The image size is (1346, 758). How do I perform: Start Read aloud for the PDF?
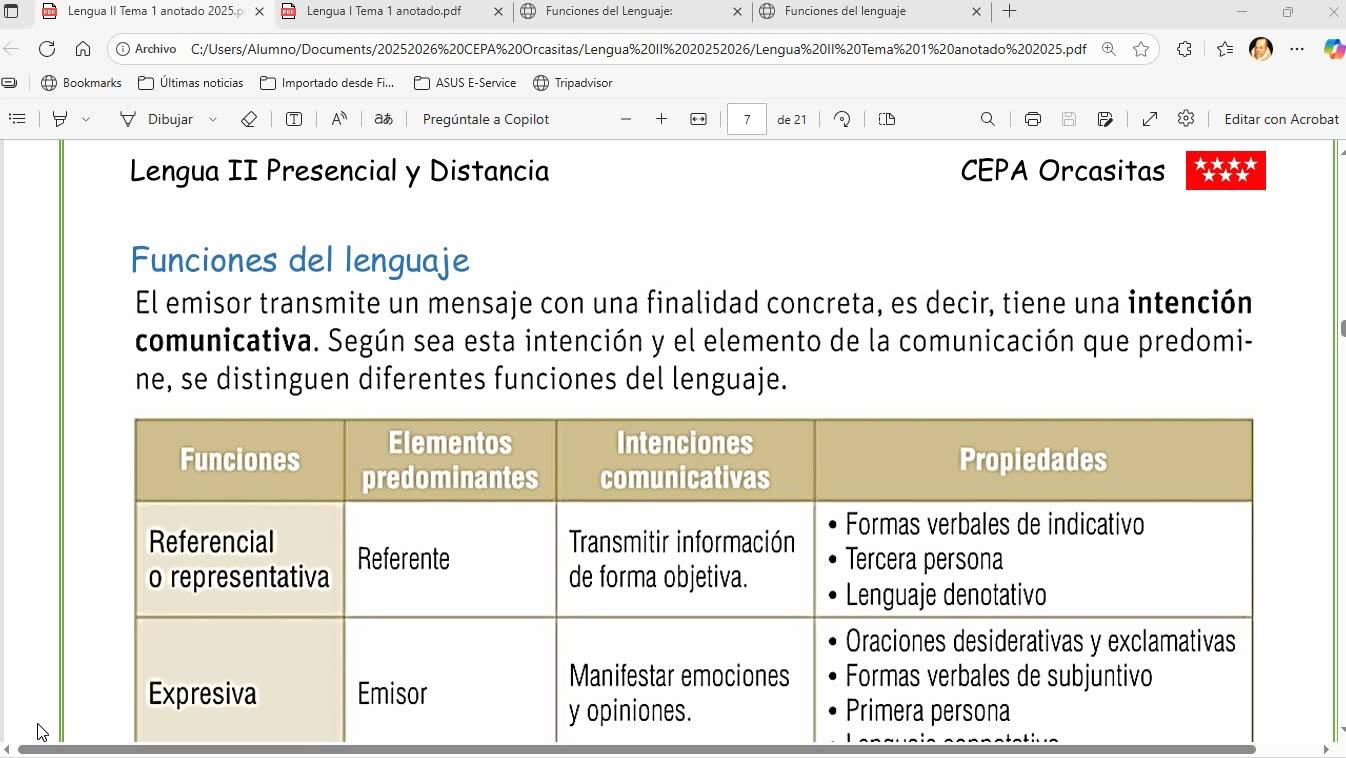[339, 119]
